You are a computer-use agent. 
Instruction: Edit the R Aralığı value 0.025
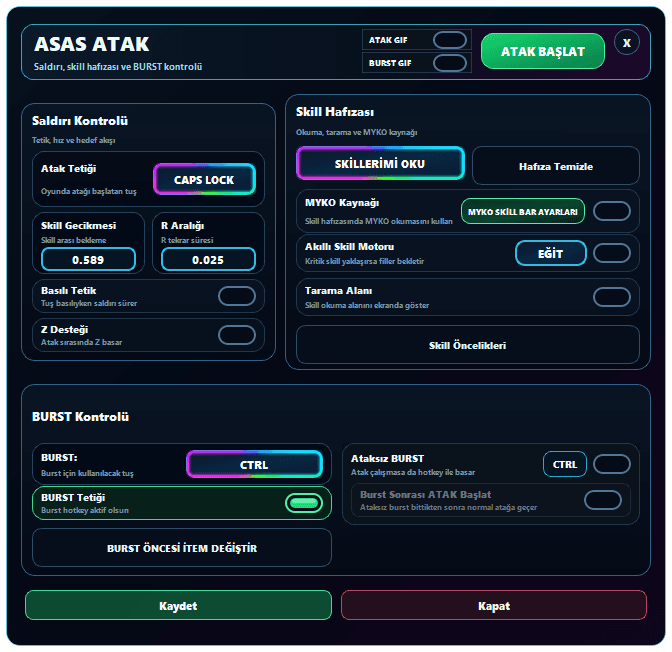click(x=208, y=259)
